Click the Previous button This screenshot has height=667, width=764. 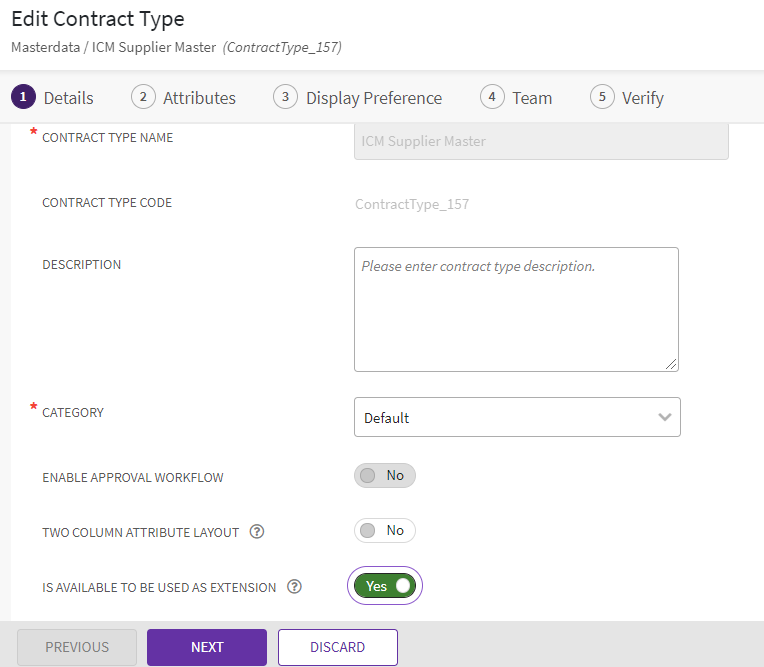click(77, 647)
